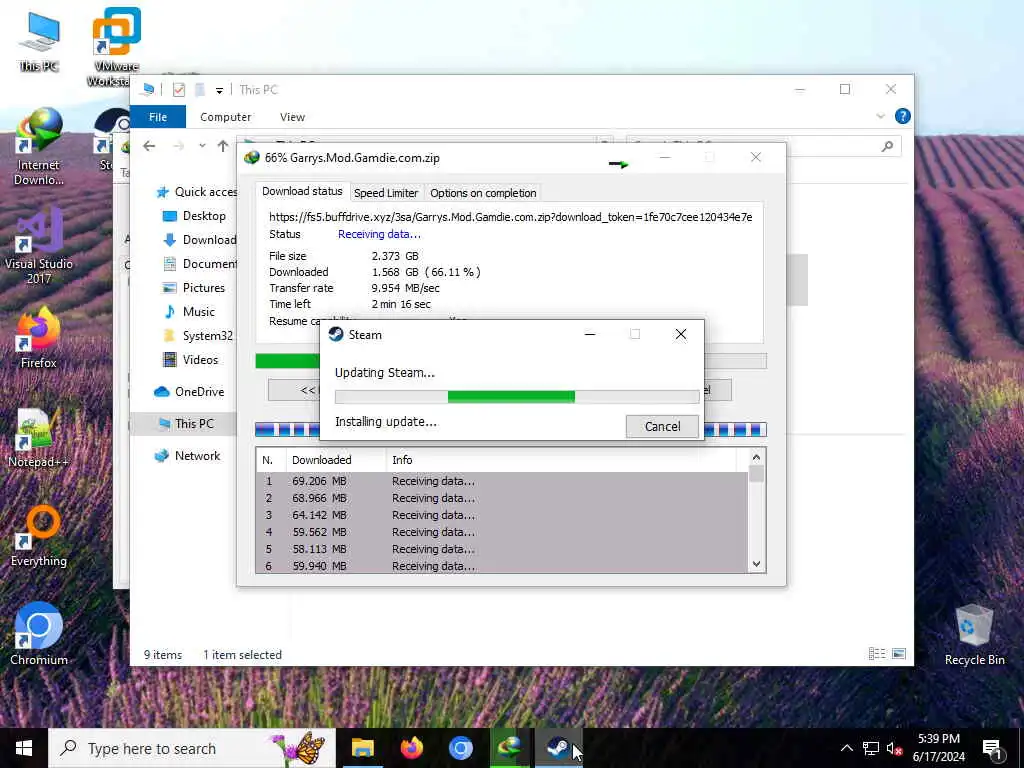The height and width of the screenshot is (768, 1024).
Task: Select Videos in Explorer sidebar
Action: click(191, 360)
